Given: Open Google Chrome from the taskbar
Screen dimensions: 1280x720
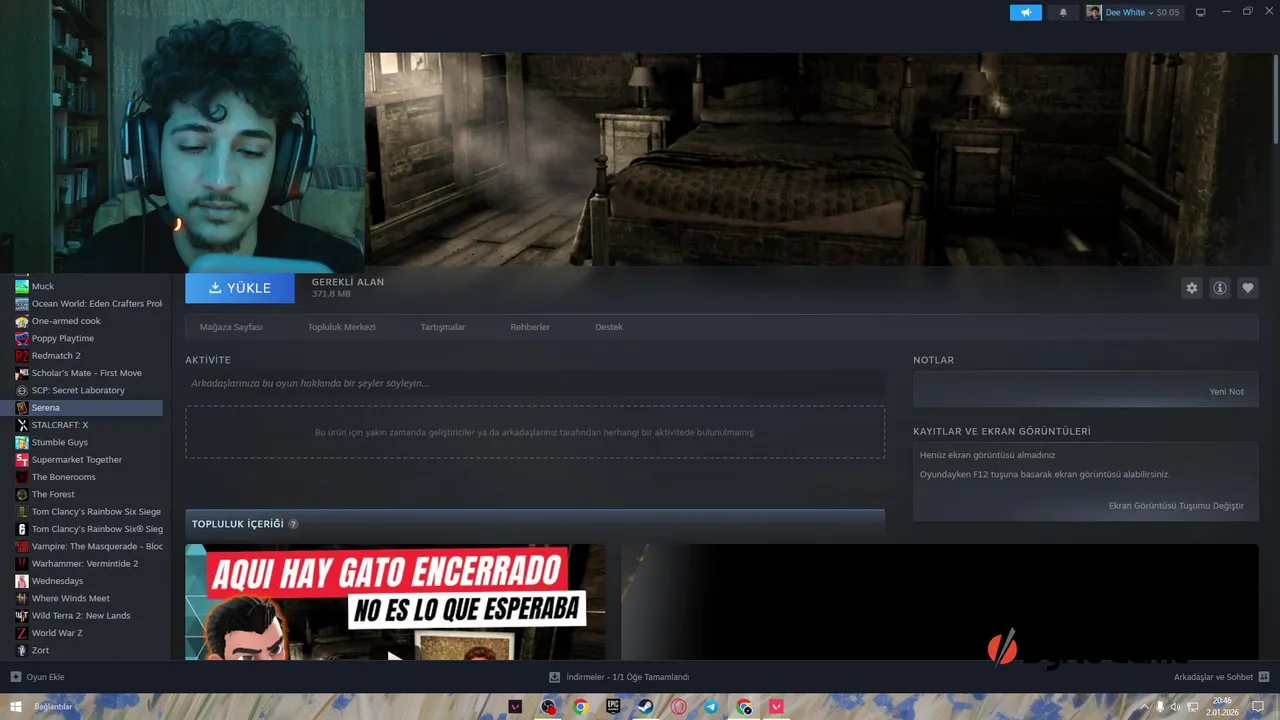Looking at the screenshot, I should coord(581,707).
